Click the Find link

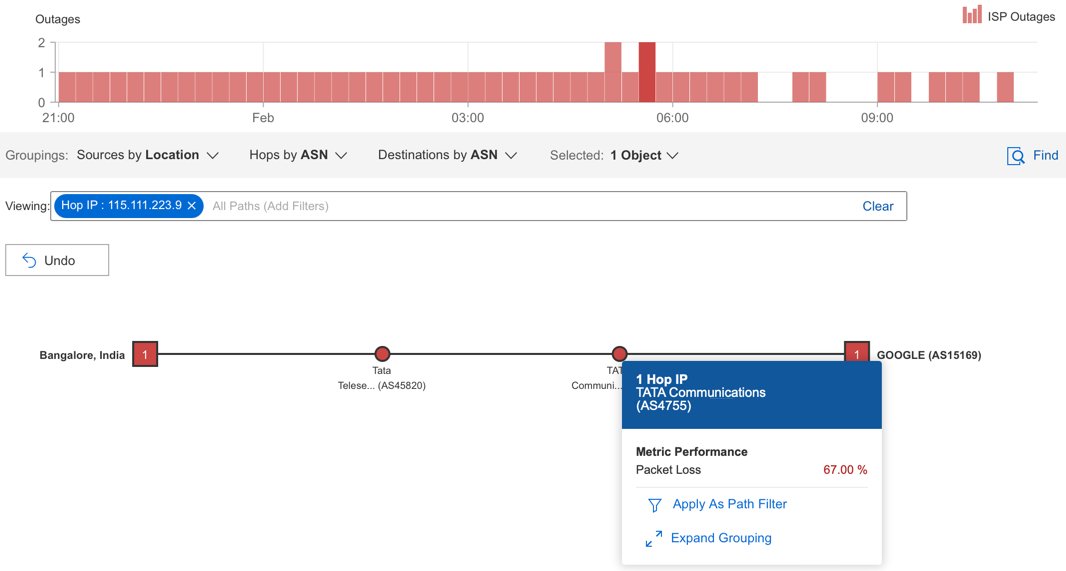point(1046,155)
